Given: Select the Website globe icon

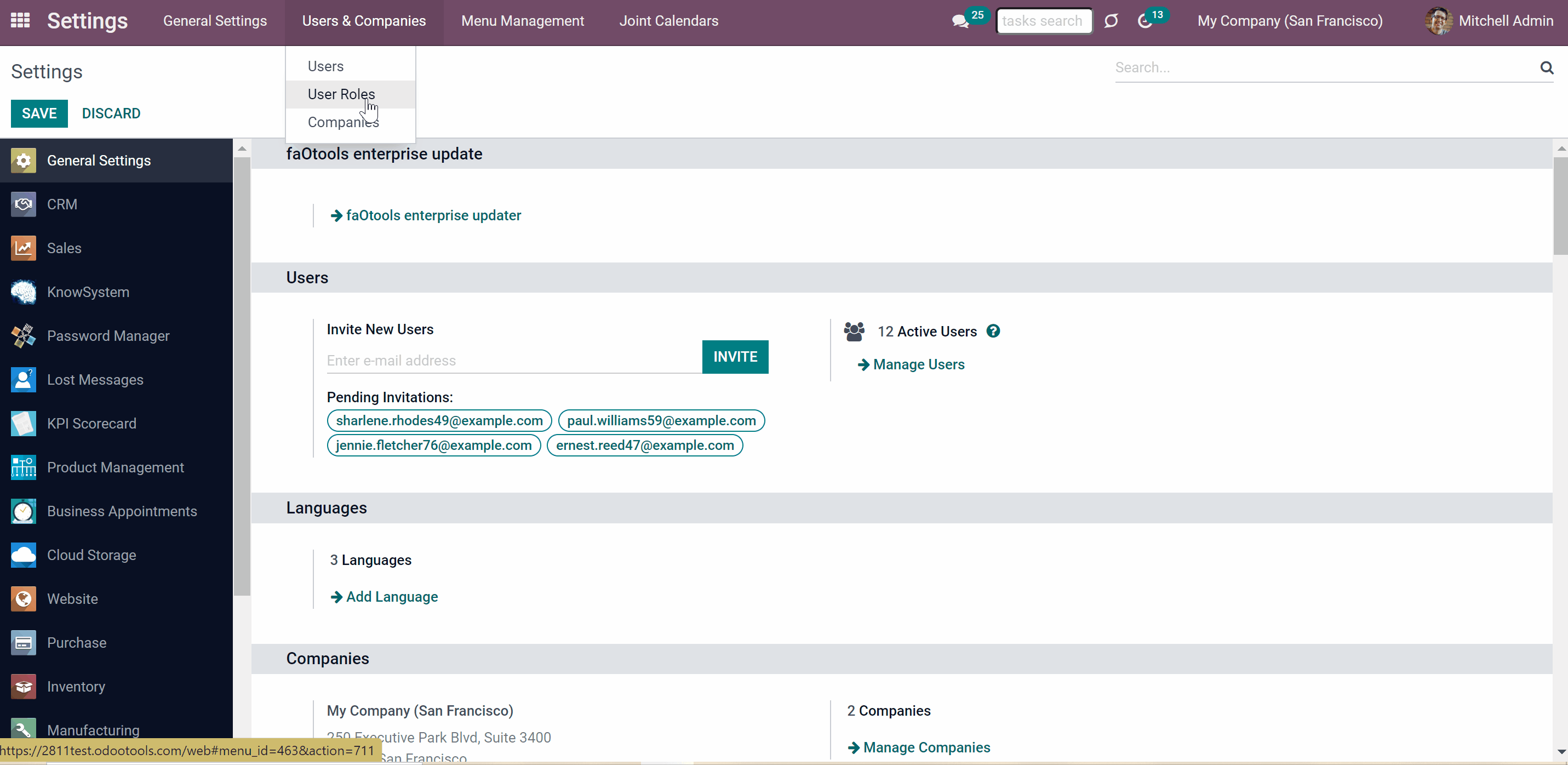Looking at the screenshot, I should (x=23, y=600).
